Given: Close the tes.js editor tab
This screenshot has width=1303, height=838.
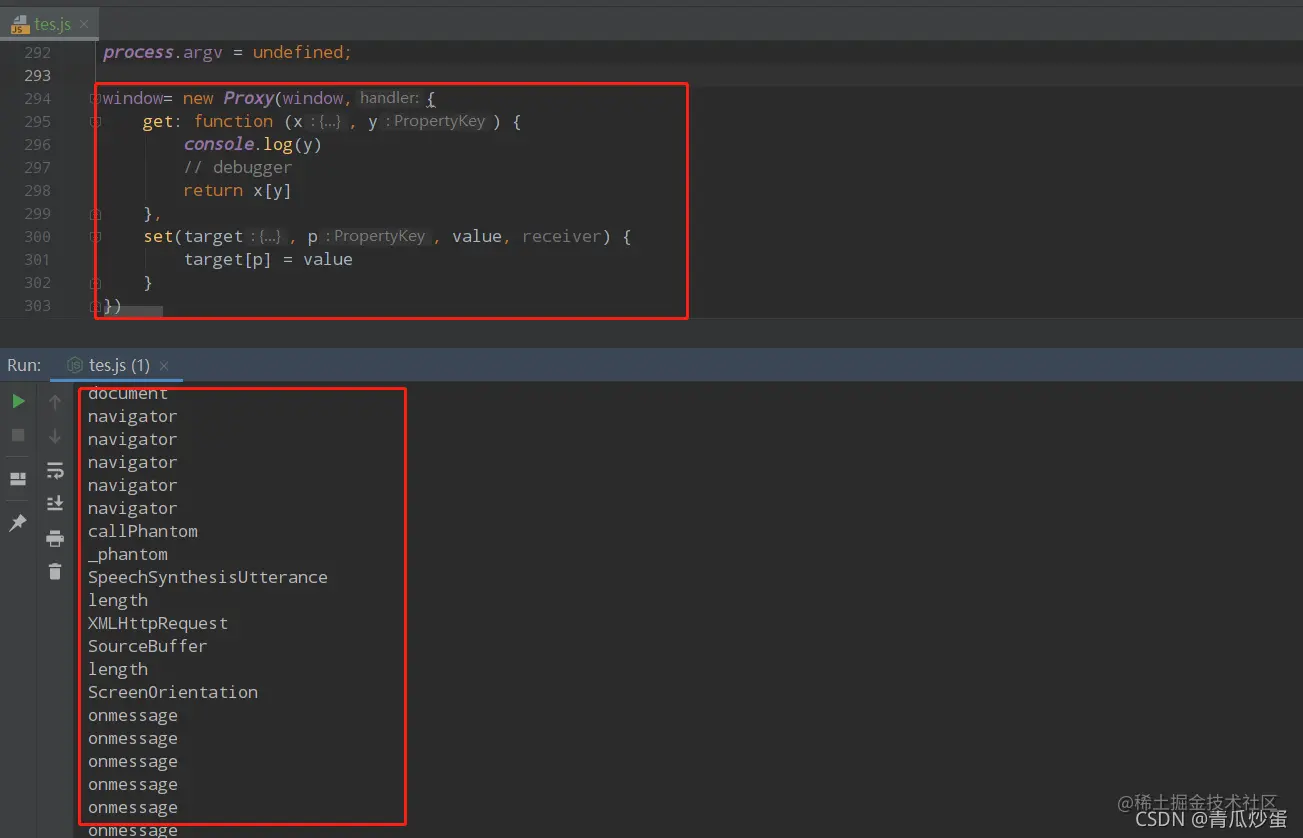Looking at the screenshot, I should click(83, 24).
